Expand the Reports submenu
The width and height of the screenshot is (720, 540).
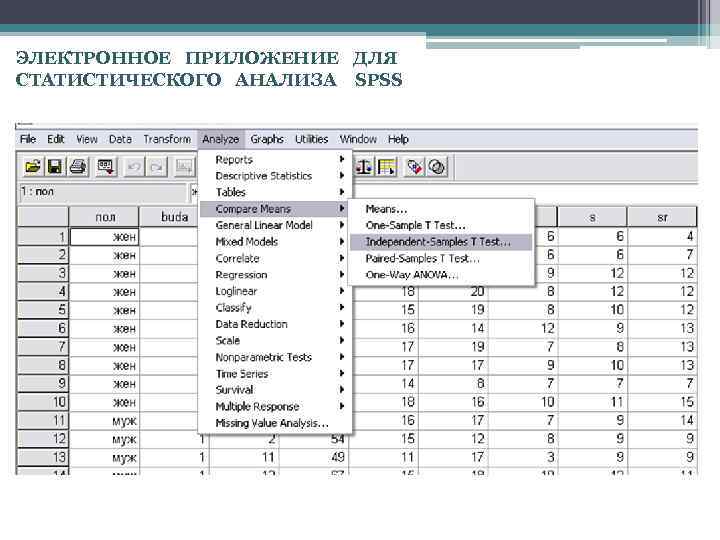coord(275,159)
